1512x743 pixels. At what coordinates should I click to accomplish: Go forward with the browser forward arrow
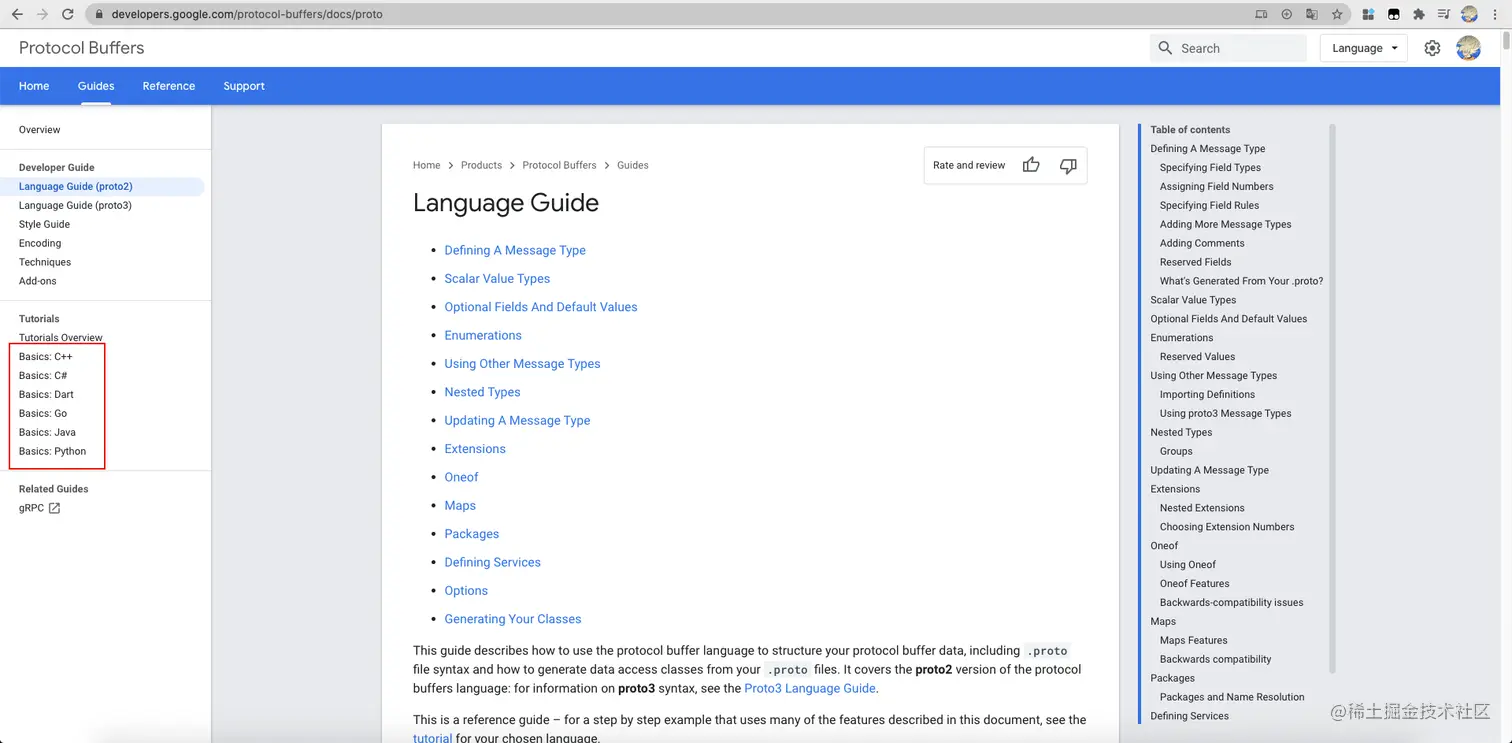point(42,14)
